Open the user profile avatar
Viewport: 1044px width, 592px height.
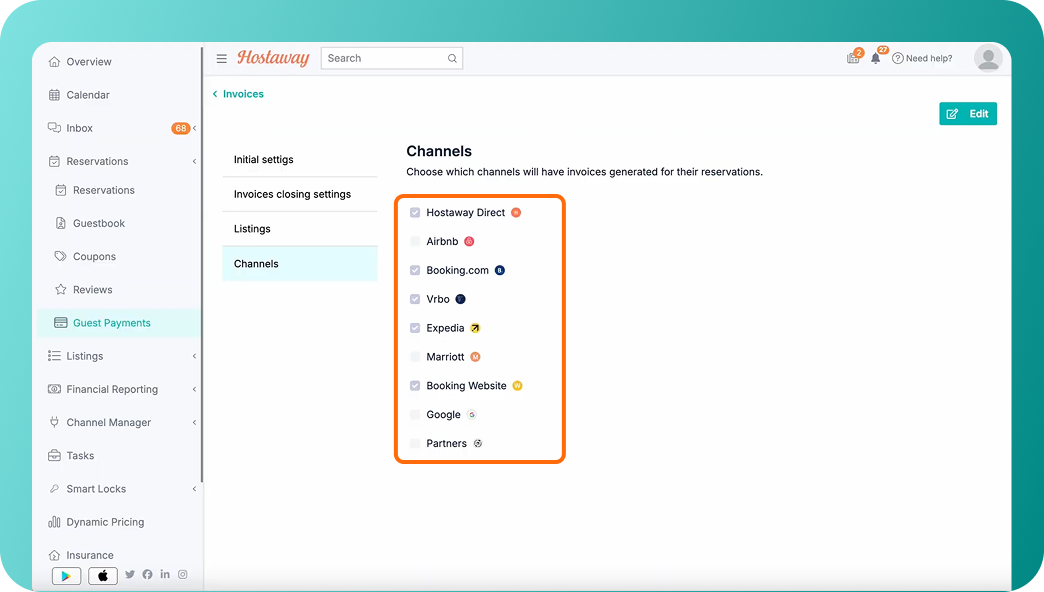click(988, 58)
